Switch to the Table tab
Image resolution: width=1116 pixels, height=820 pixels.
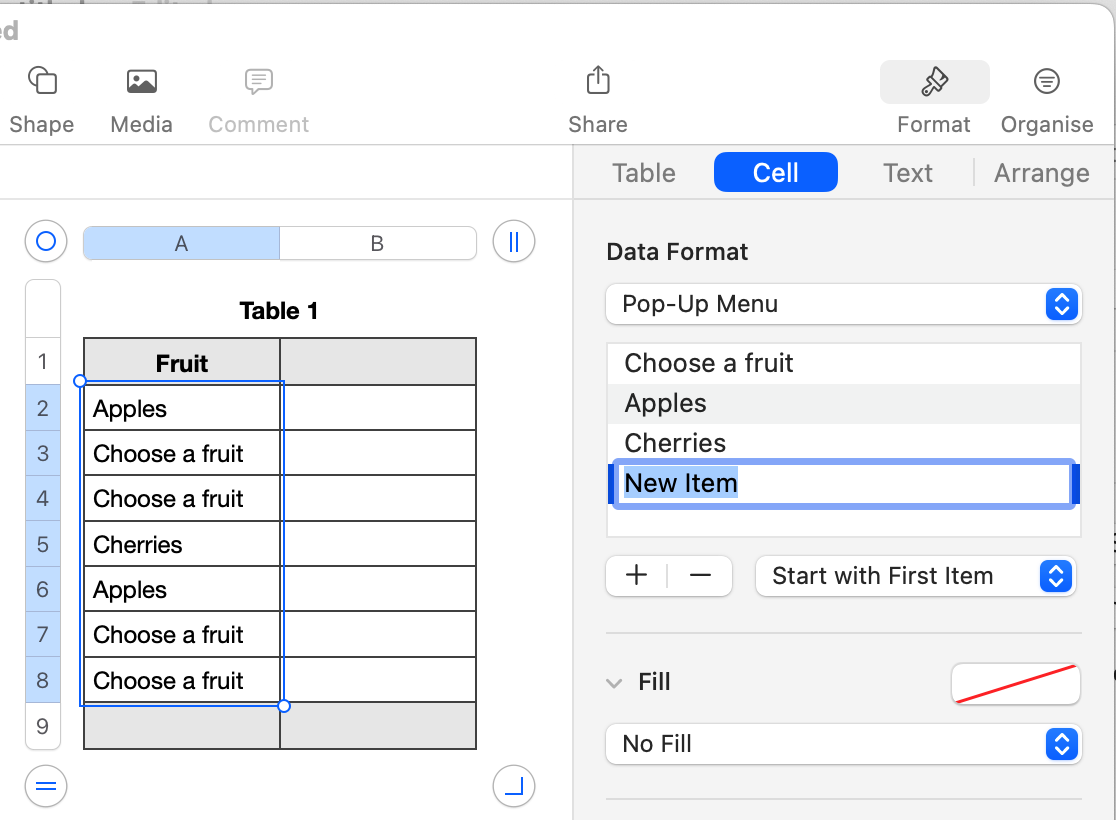[644, 173]
